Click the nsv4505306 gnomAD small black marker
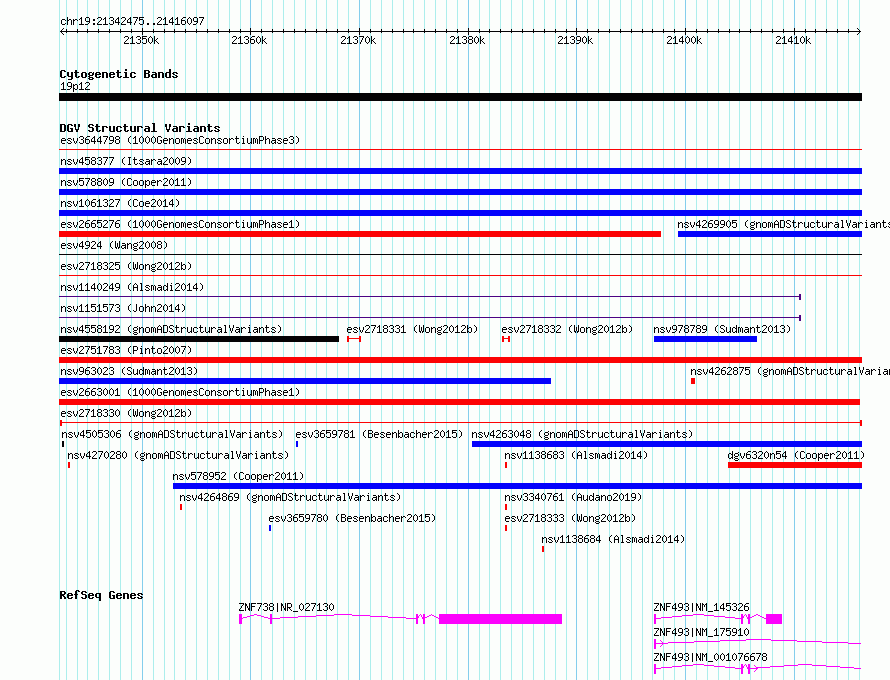The width and height of the screenshot is (890, 680). tap(62, 444)
